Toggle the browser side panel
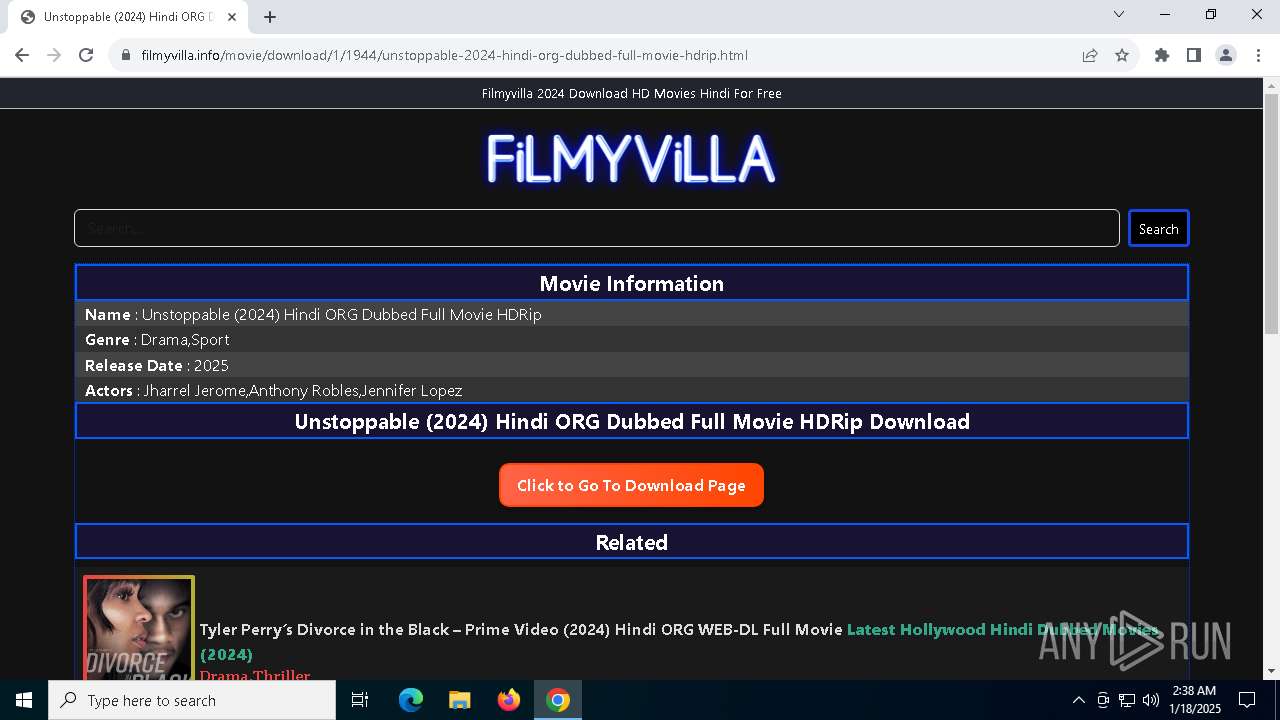This screenshot has width=1280, height=720. click(1194, 55)
